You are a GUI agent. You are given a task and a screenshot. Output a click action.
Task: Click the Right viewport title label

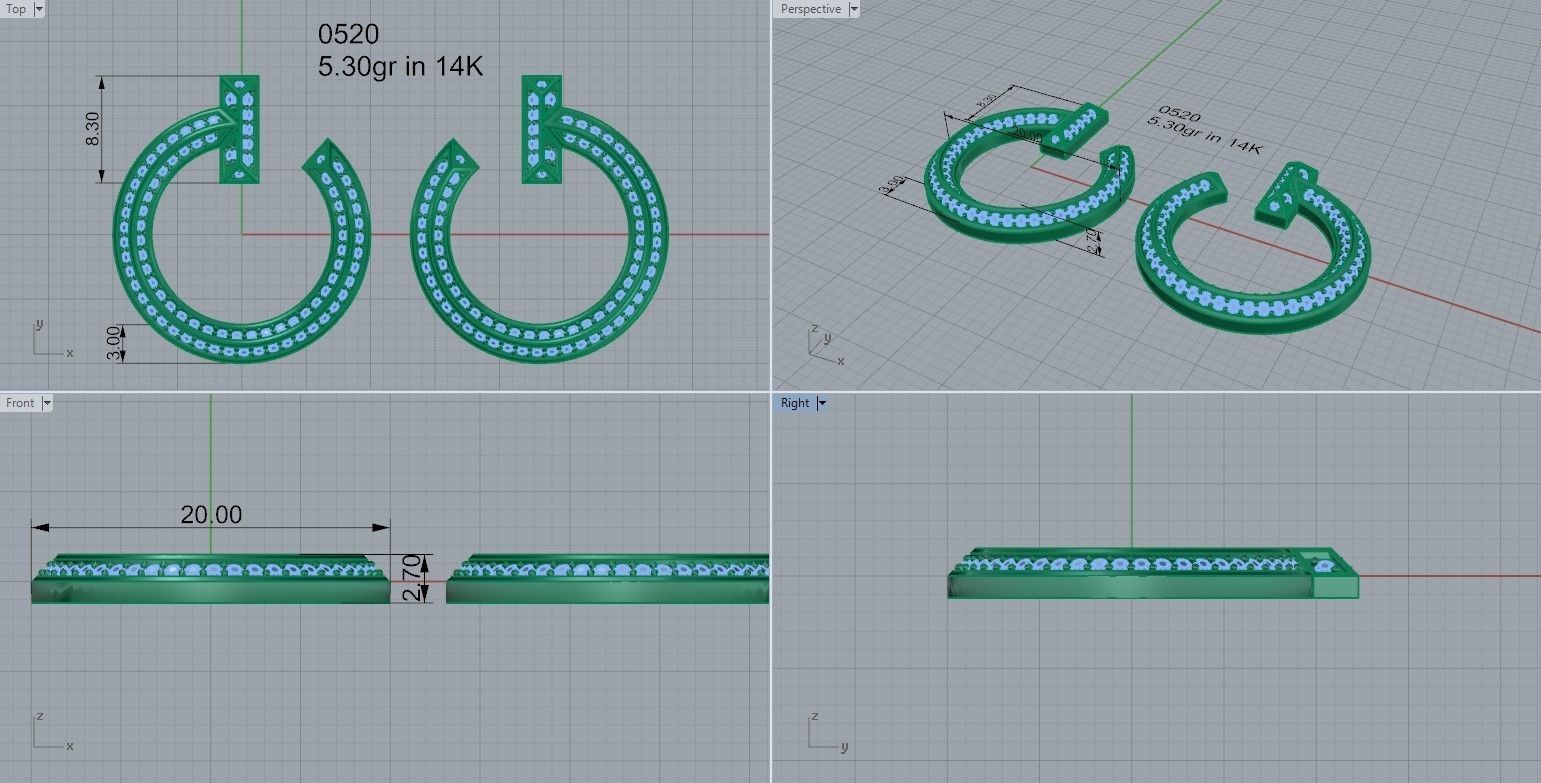tap(795, 403)
